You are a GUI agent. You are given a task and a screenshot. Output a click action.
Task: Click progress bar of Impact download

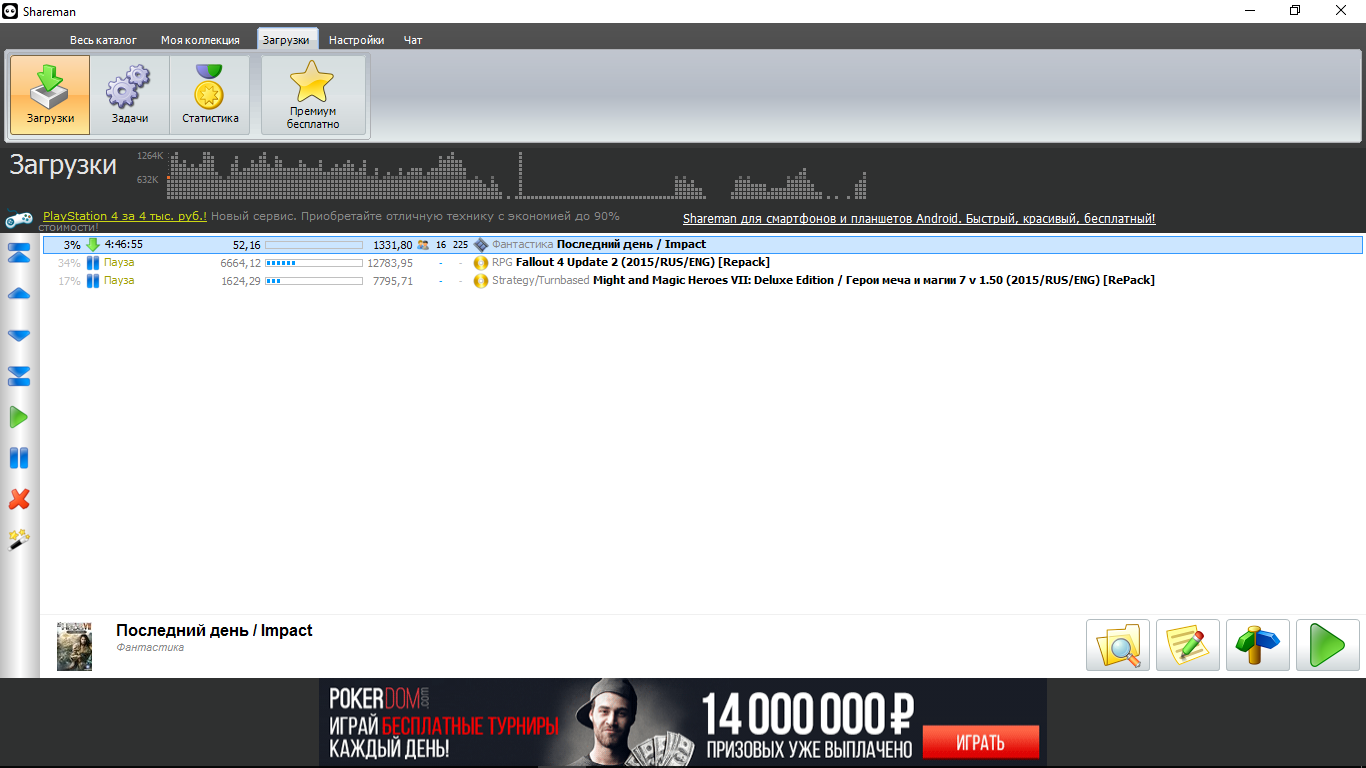pos(314,245)
